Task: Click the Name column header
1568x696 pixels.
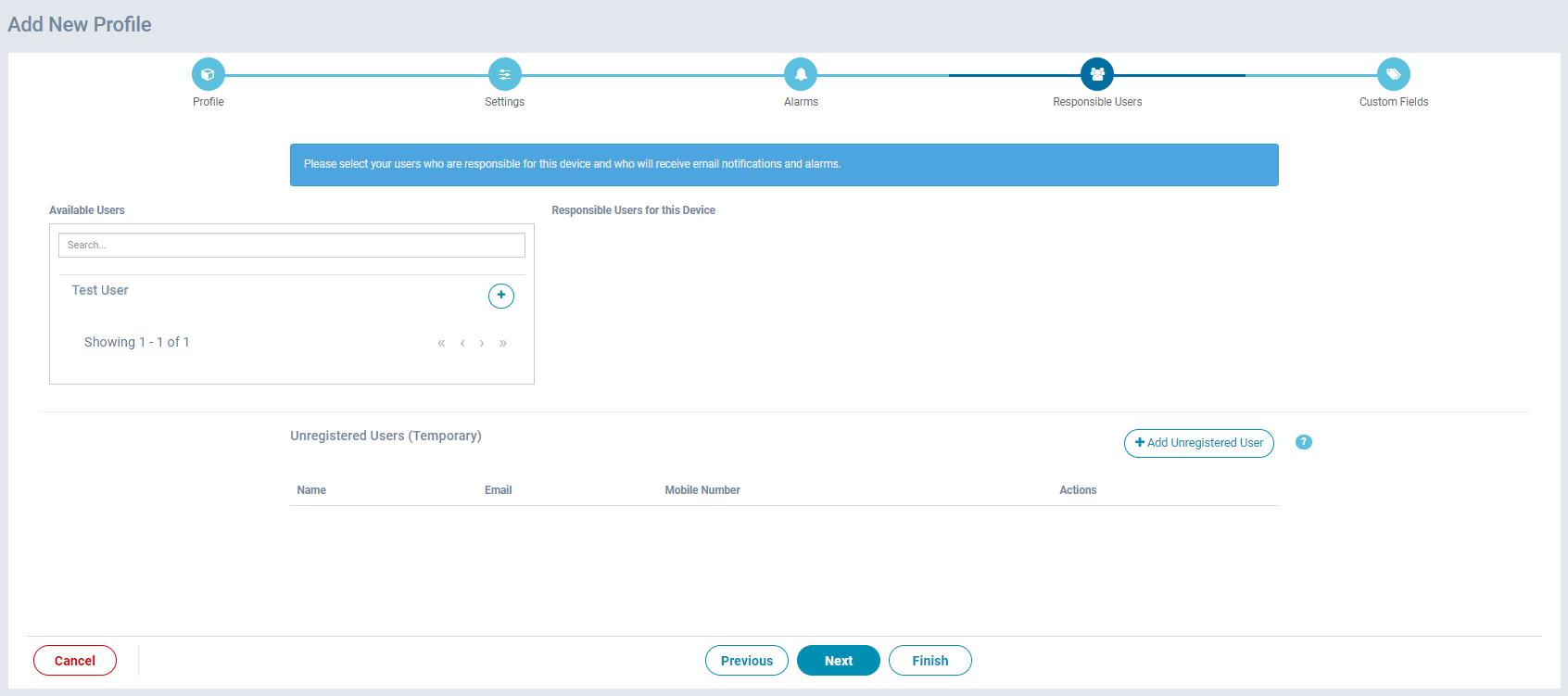Action: 311,490
